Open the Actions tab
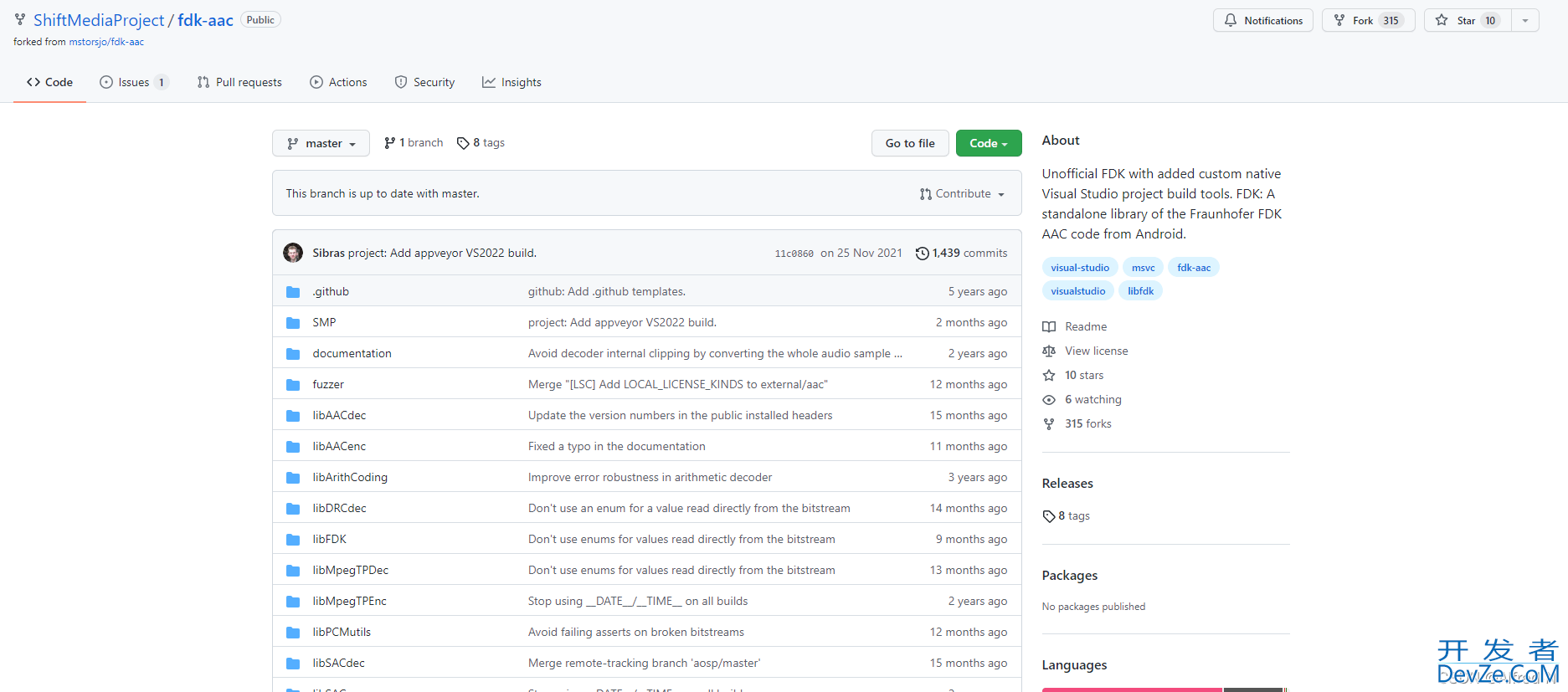Screen dimensions: 1568x692 [338, 82]
